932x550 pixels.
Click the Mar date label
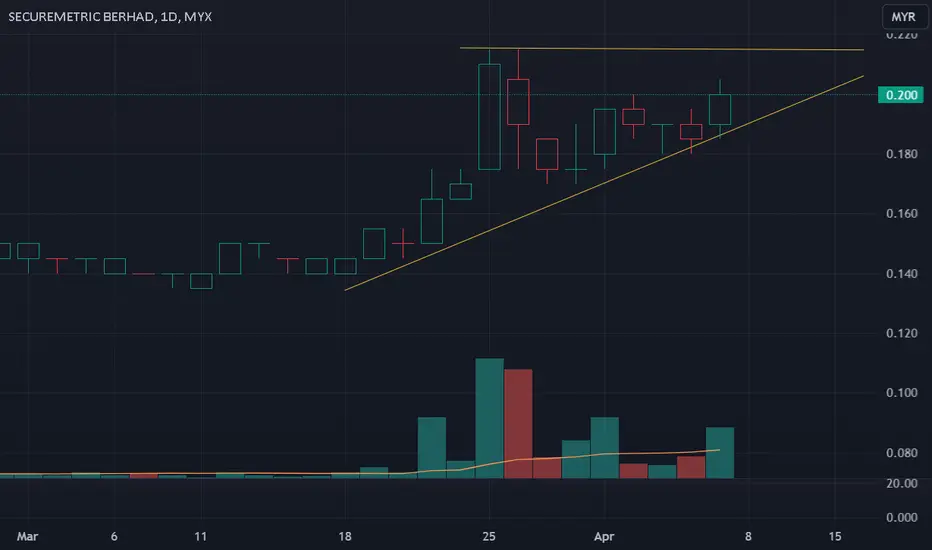point(27,536)
